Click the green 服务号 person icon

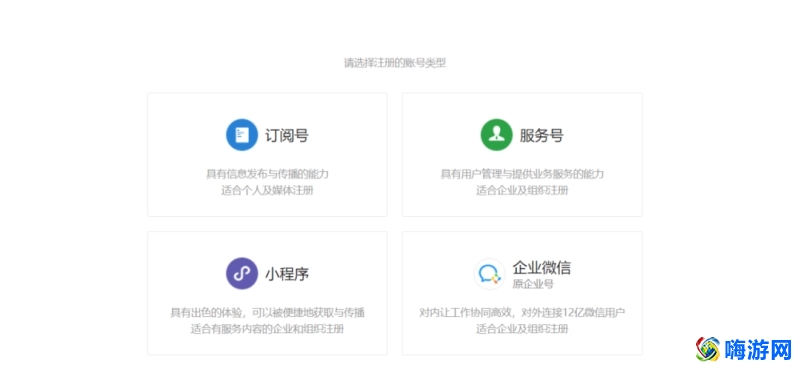click(x=496, y=135)
